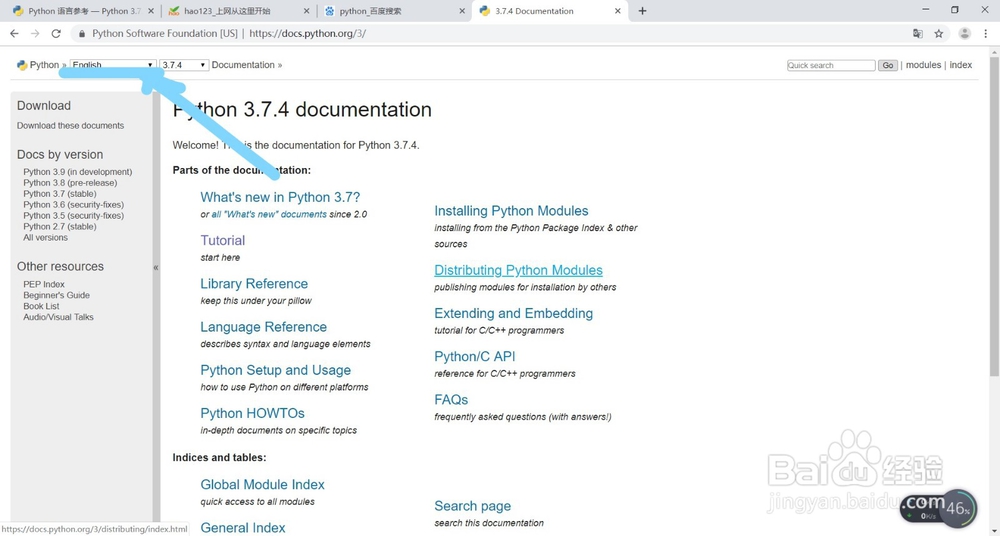Viewport: 1000px width, 536px height.
Task: Click in the Quick search field
Action: click(830, 65)
